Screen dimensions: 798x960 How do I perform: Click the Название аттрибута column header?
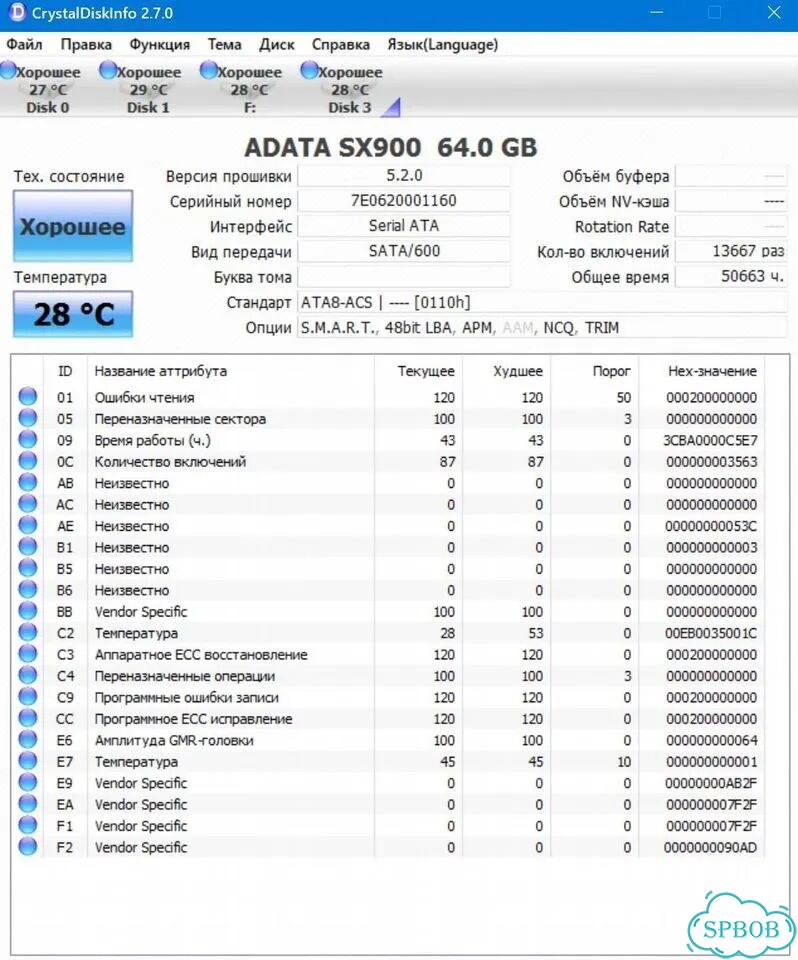click(x=160, y=371)
